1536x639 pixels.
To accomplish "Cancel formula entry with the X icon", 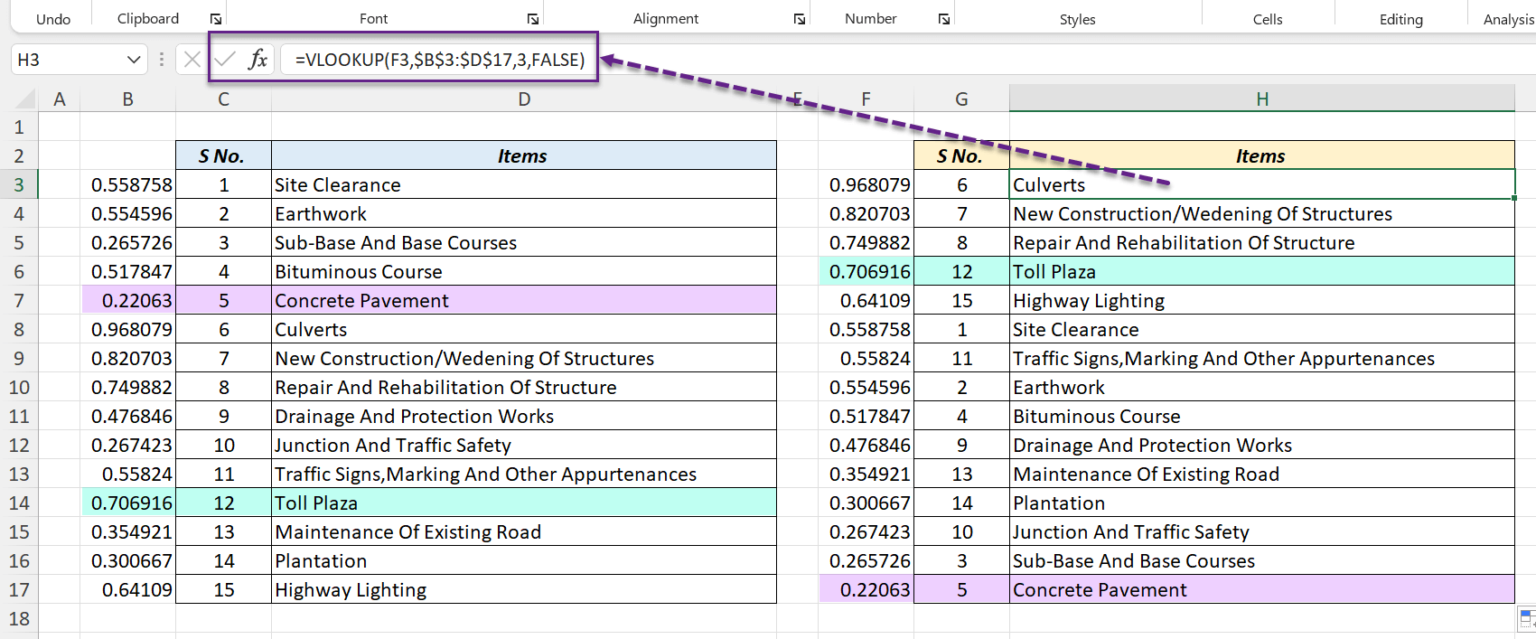I will tap(191, 58).
